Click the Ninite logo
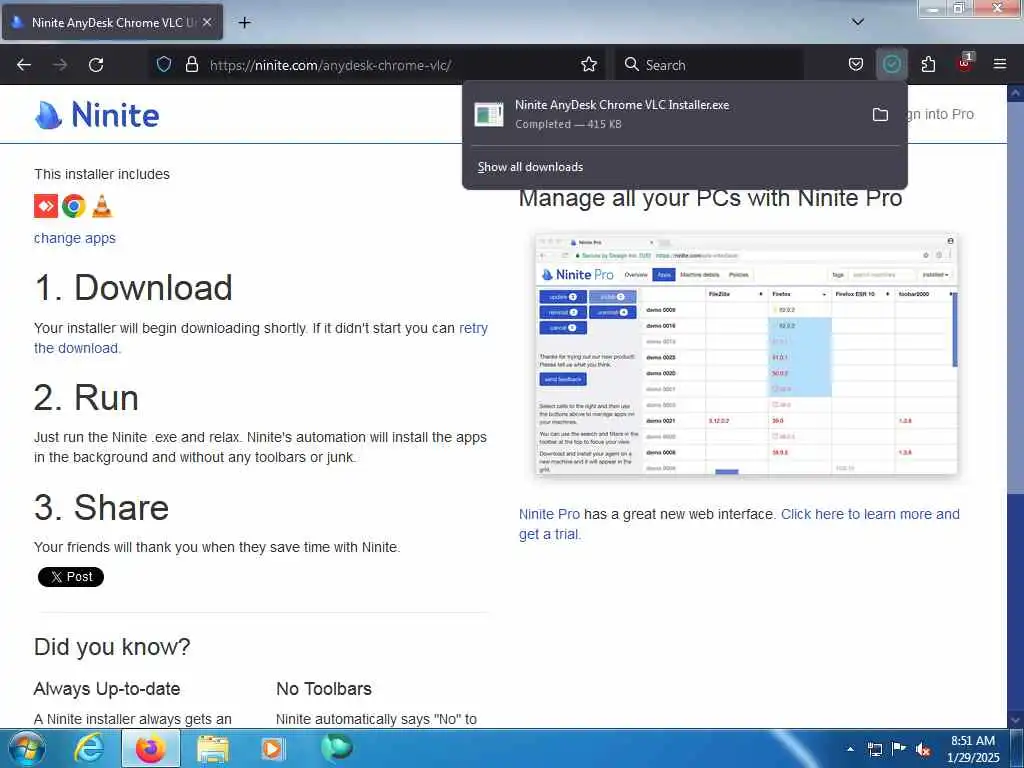Viewport: 1024px width, 768px height. tap(97, 115)
